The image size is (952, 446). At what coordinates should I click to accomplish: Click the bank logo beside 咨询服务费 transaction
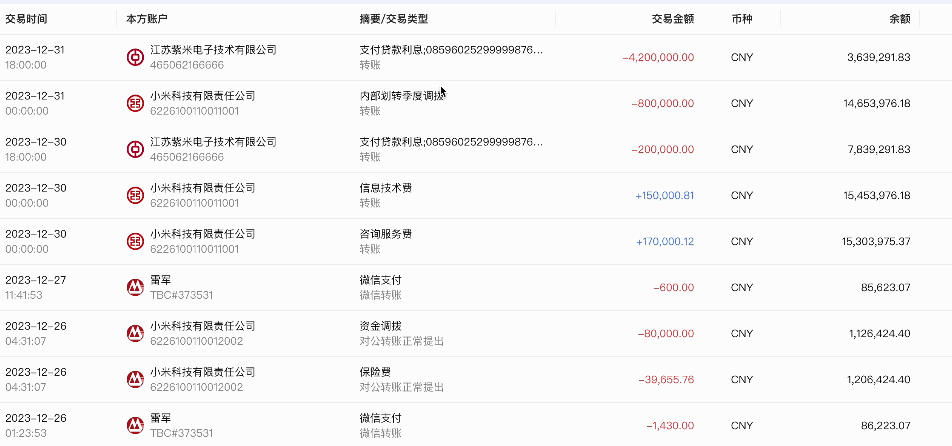(134, 242)
